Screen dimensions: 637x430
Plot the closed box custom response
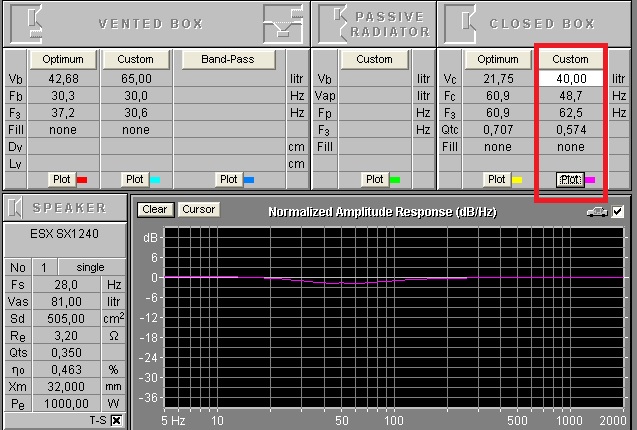[569, 179]
